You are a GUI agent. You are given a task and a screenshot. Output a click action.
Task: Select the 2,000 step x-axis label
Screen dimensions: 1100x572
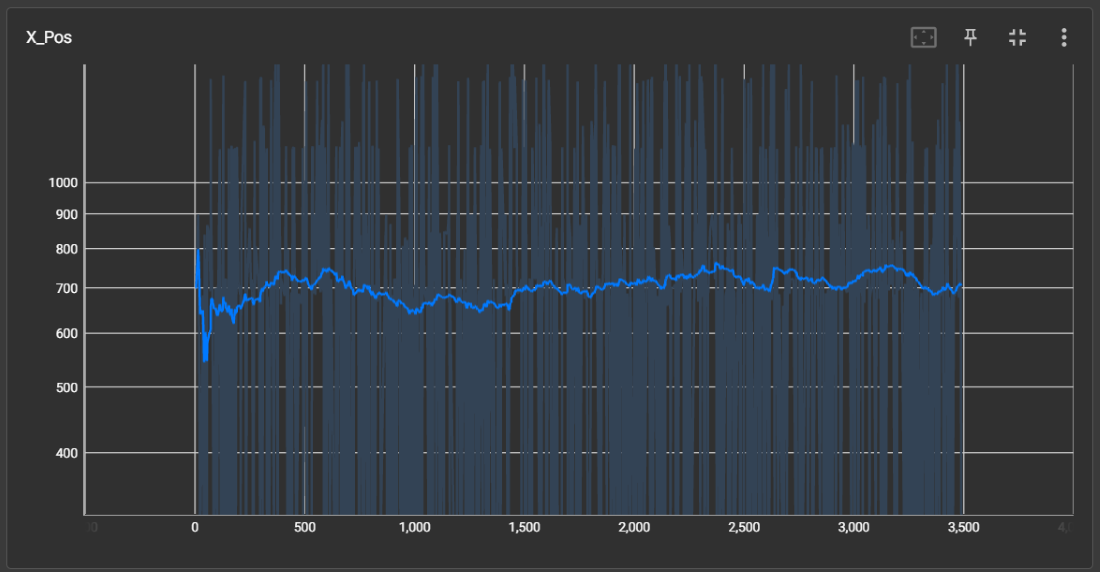pos(634,527)
